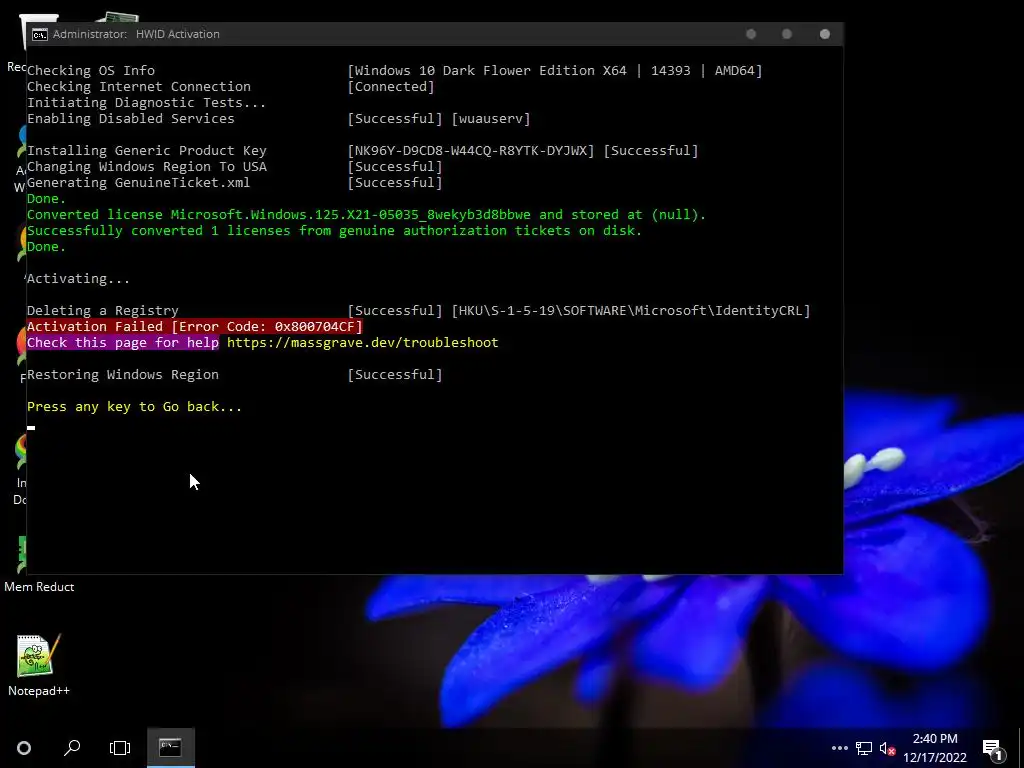
Task: Close the HWID Activation window
Action: (825, 34)
